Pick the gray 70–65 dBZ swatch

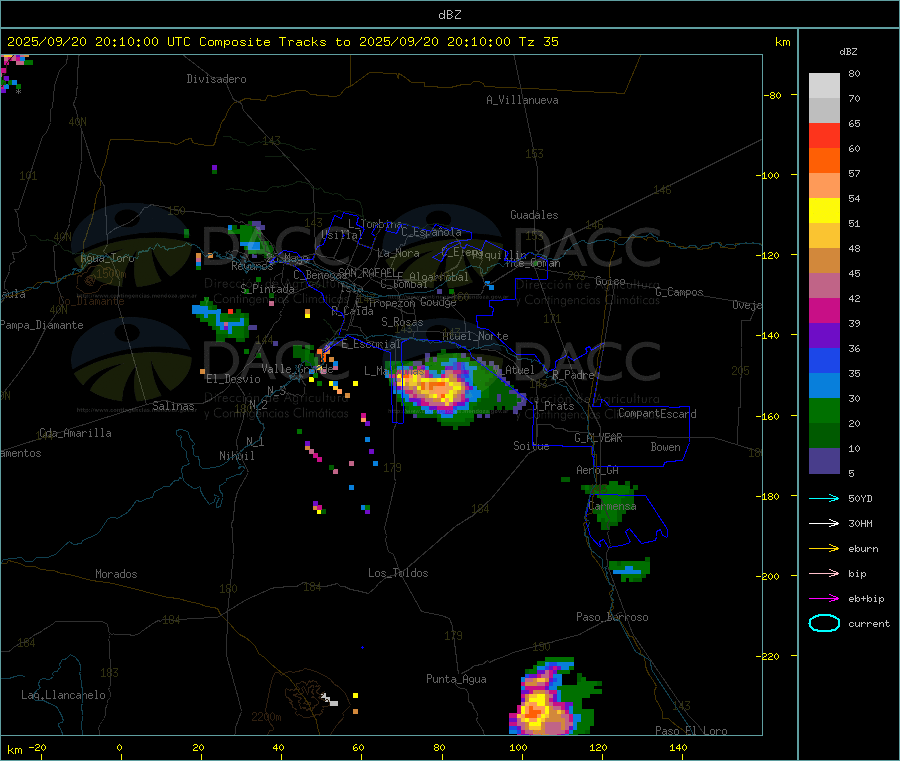click(x=824, y=111)
